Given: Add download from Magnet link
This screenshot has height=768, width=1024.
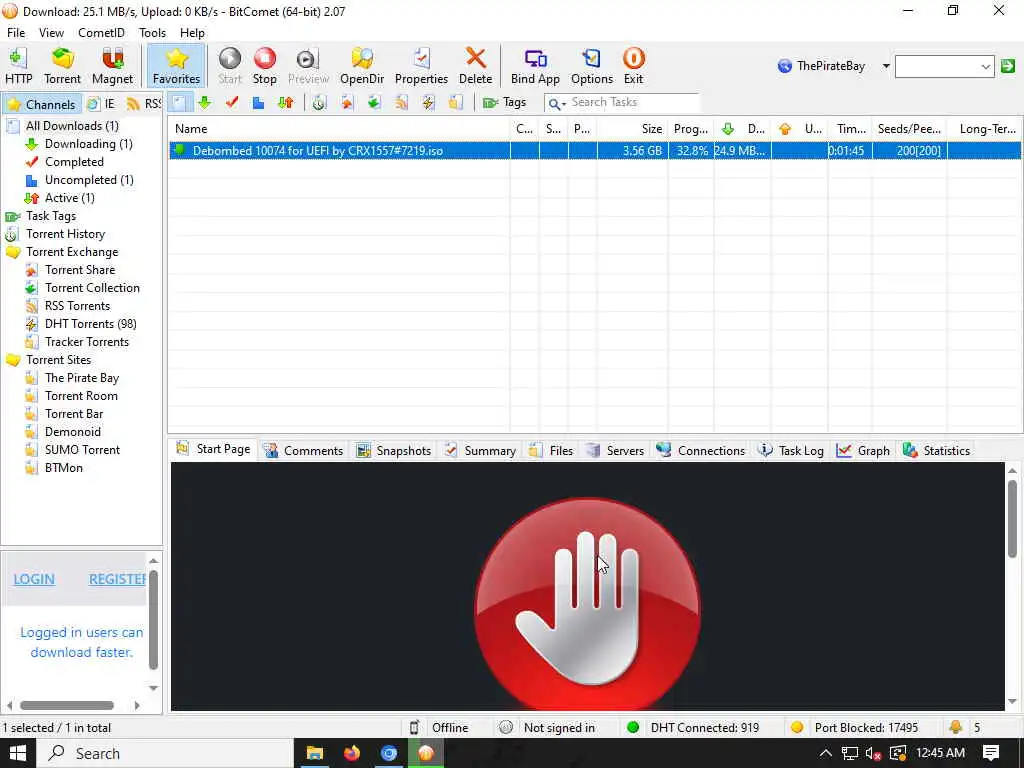Looking at the screenshot, I should click(112, 66).
